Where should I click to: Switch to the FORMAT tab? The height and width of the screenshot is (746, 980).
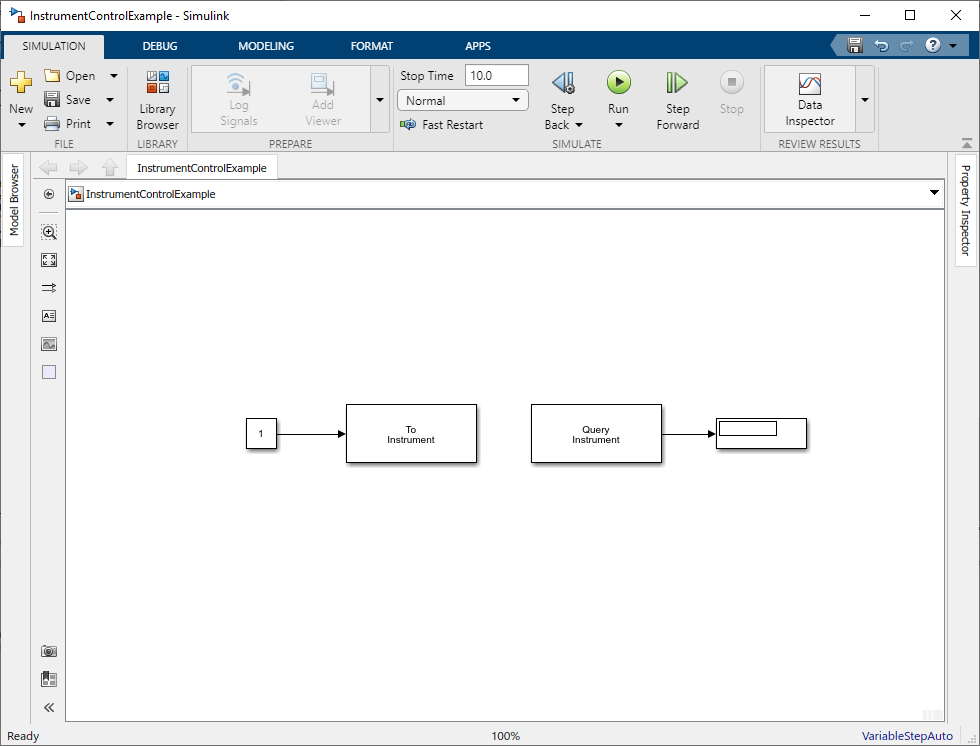tap(372, 46)
